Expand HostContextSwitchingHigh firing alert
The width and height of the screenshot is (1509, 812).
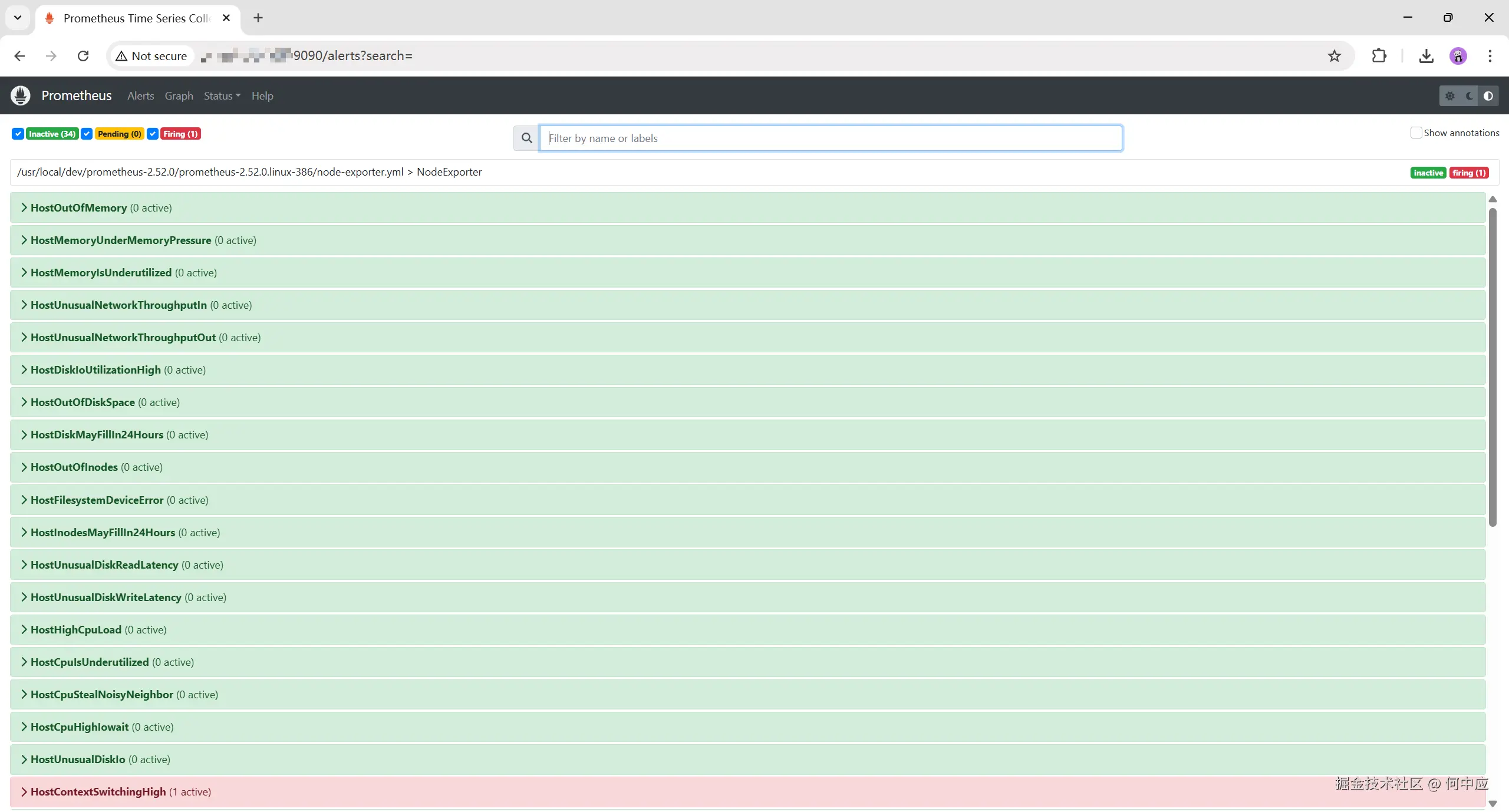[98, 791]
